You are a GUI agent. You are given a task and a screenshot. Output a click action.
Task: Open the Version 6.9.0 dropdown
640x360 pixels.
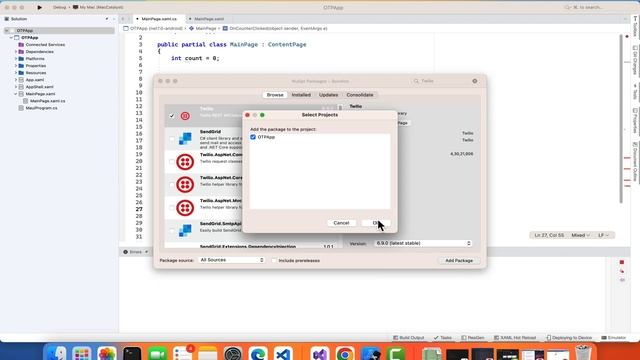pos(423,243)
